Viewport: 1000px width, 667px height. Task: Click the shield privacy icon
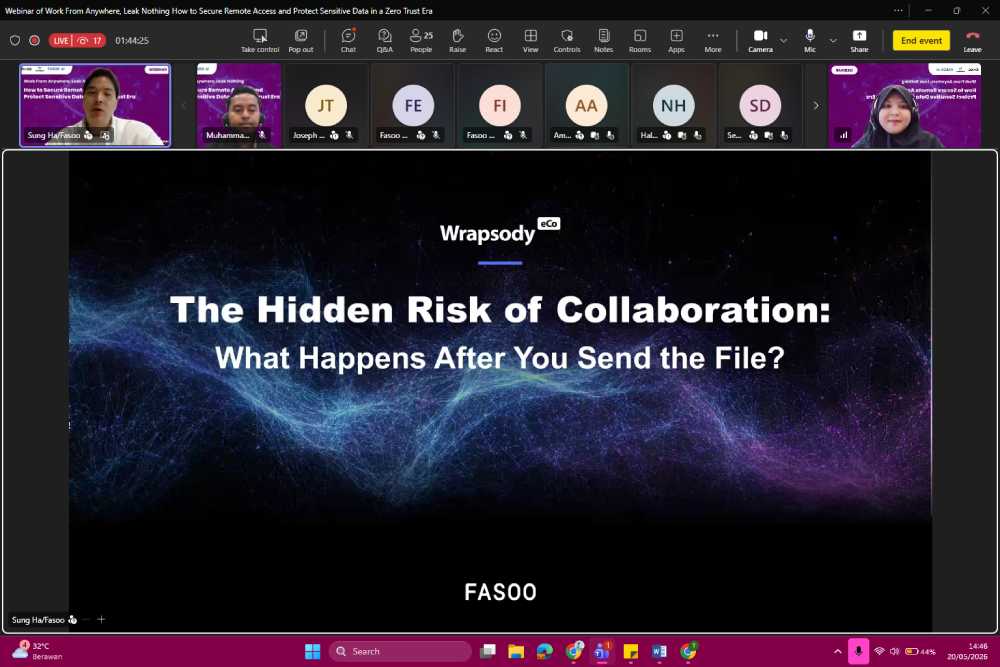tap(15, 40)
